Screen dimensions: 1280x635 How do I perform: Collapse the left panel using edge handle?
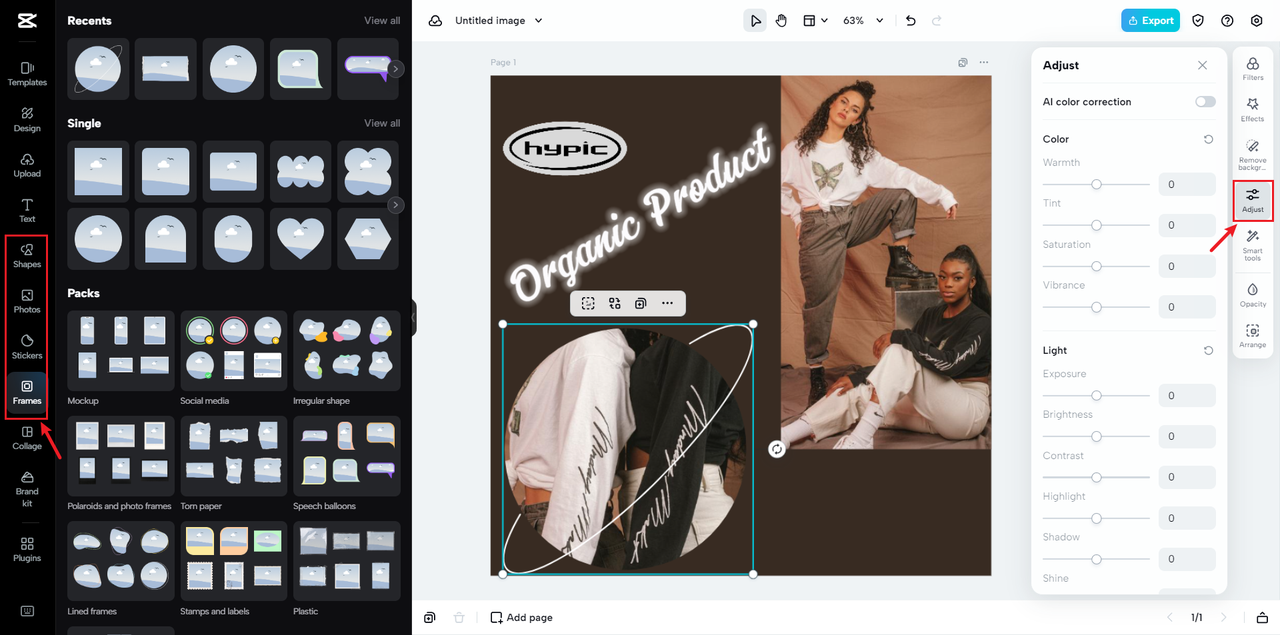pyautogui.click(x=414, y=318)
